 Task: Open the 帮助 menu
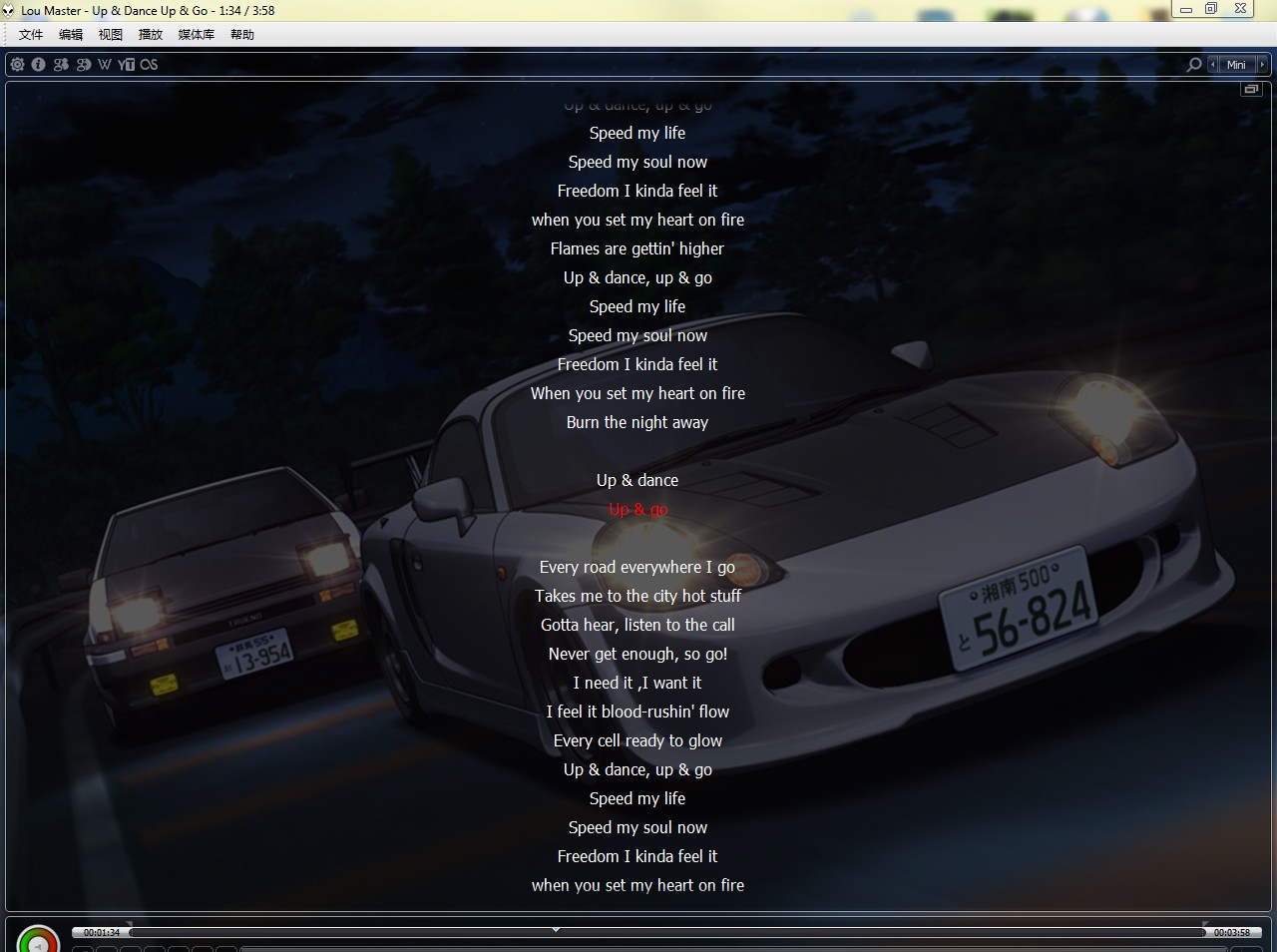point(242,35)
